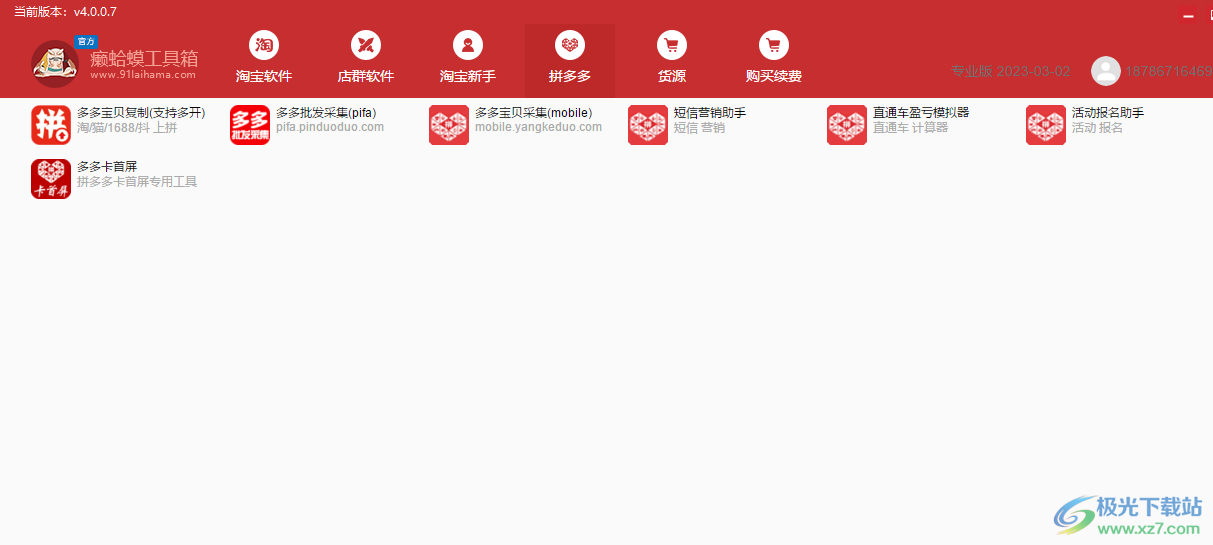Click mobile.yangkeduo.com subtitle

[x=539, y=127]
